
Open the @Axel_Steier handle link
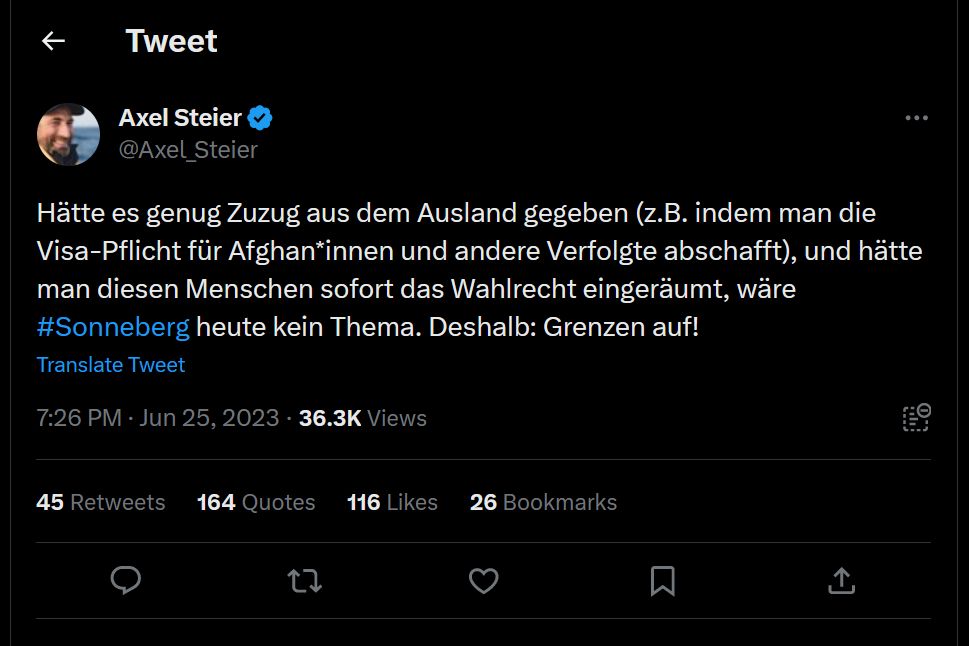click(x=188, y=150)
